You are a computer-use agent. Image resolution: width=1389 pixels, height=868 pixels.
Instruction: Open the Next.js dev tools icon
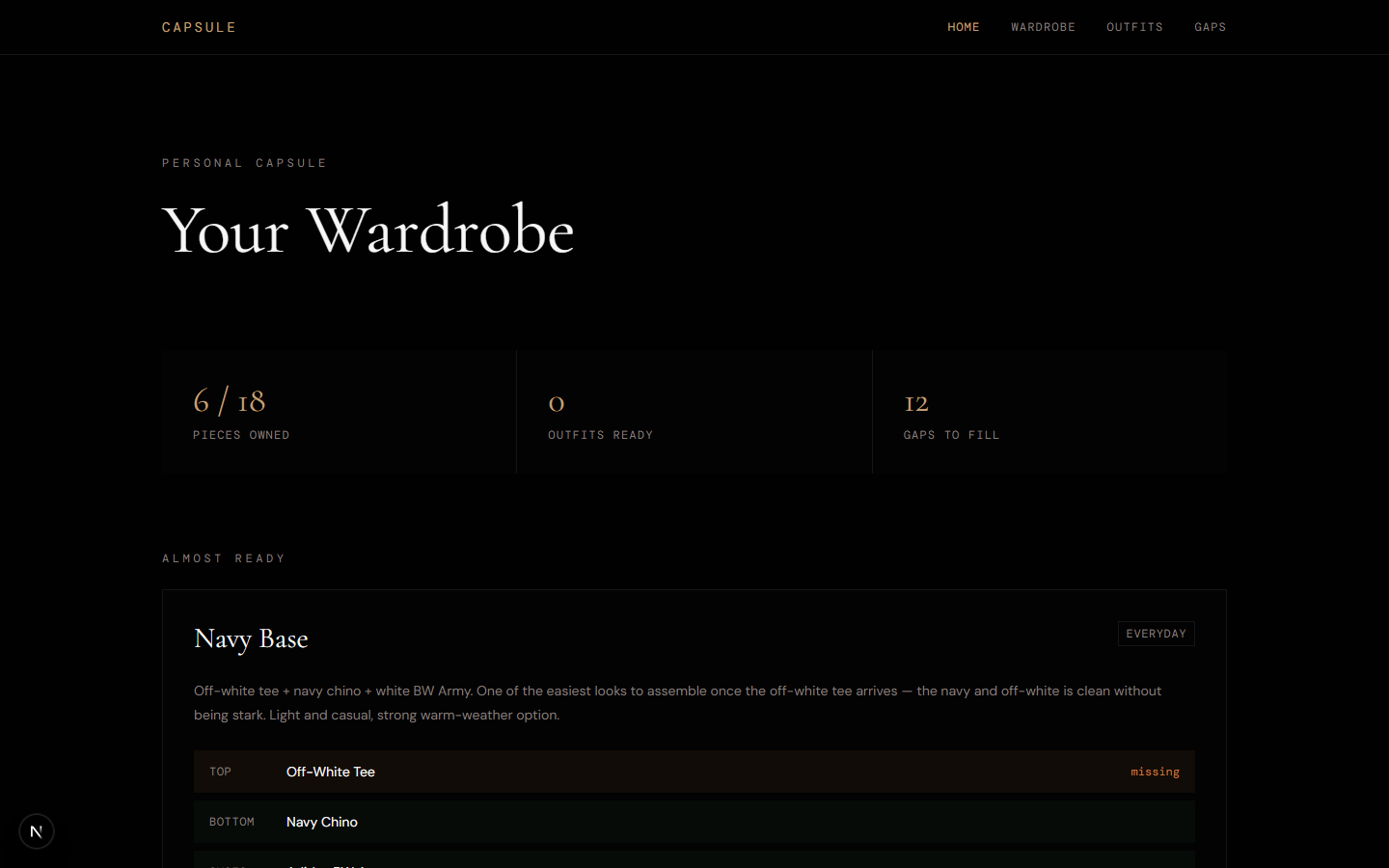coord(37,831)
